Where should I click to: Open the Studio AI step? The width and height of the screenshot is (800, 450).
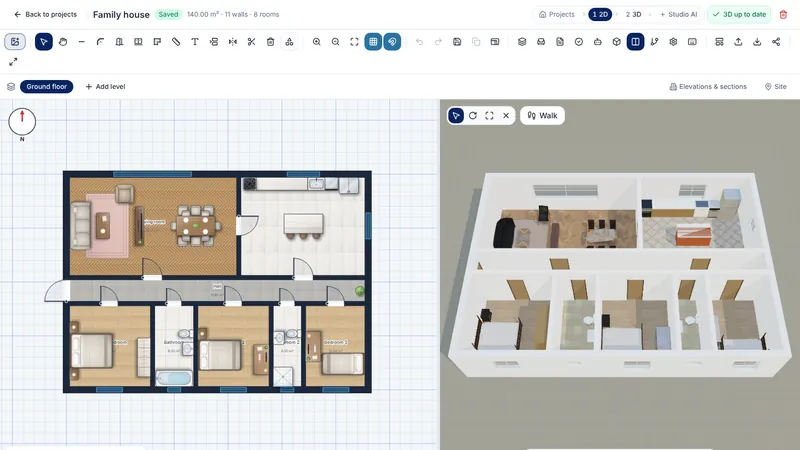(679, 14)
